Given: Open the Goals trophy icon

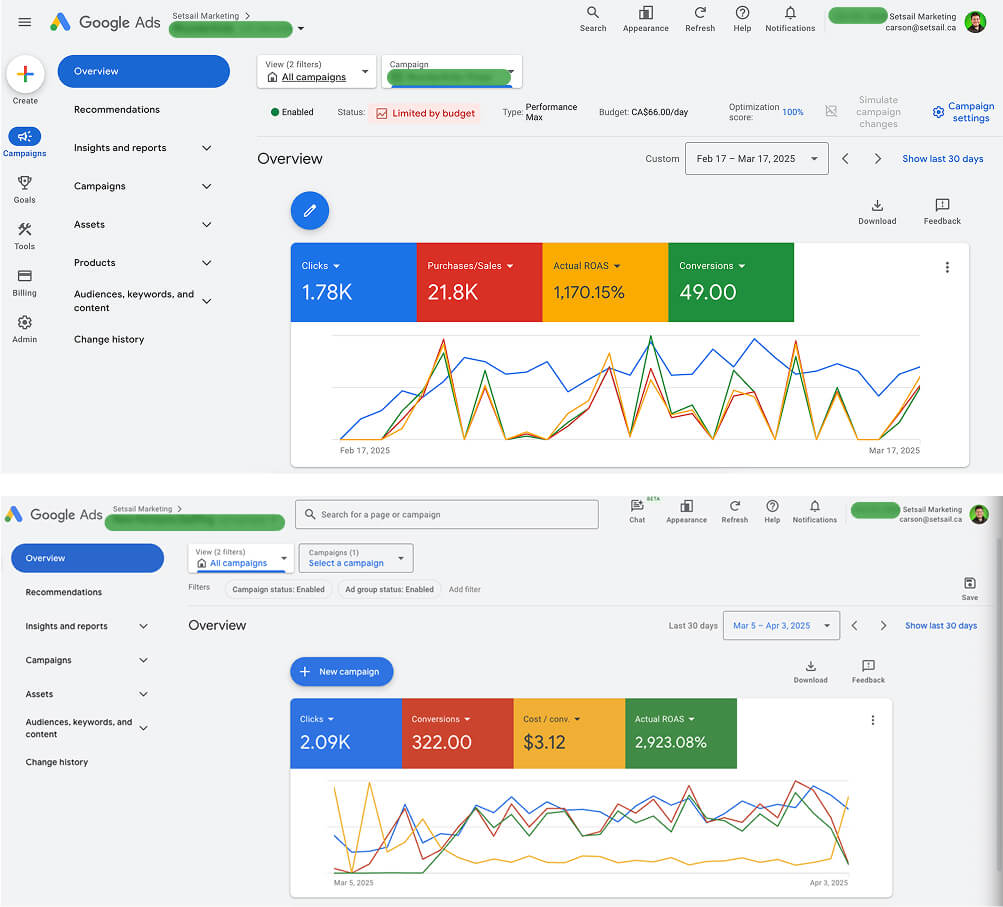Looking at the screenshot, I should [25, 183].
